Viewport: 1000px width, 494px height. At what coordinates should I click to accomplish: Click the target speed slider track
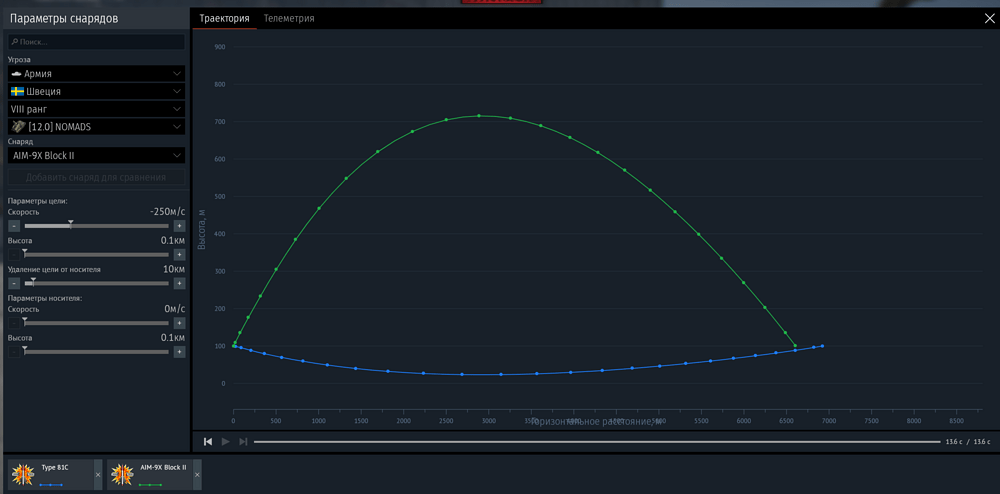[97, 226]
